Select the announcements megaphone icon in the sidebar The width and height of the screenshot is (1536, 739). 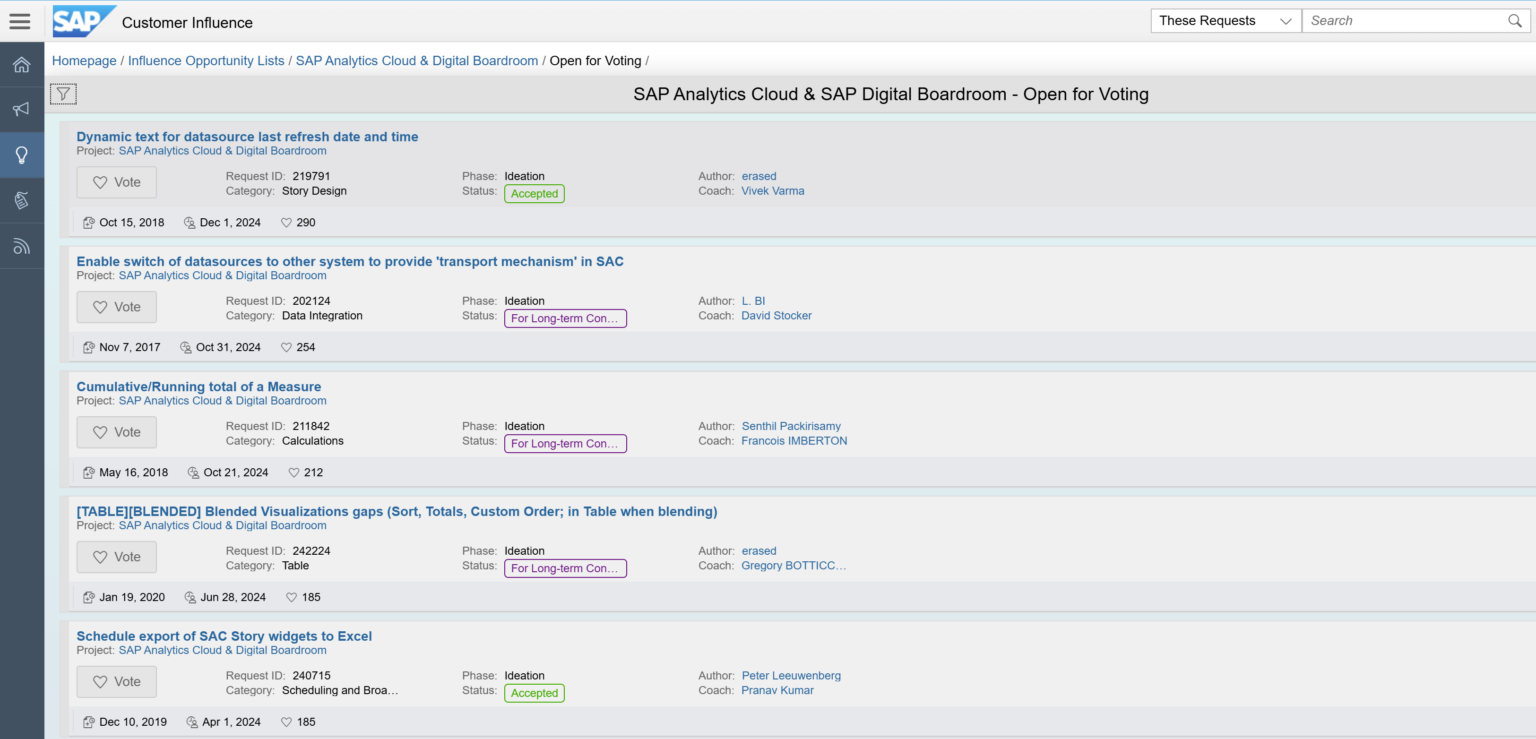click(21, 109)
